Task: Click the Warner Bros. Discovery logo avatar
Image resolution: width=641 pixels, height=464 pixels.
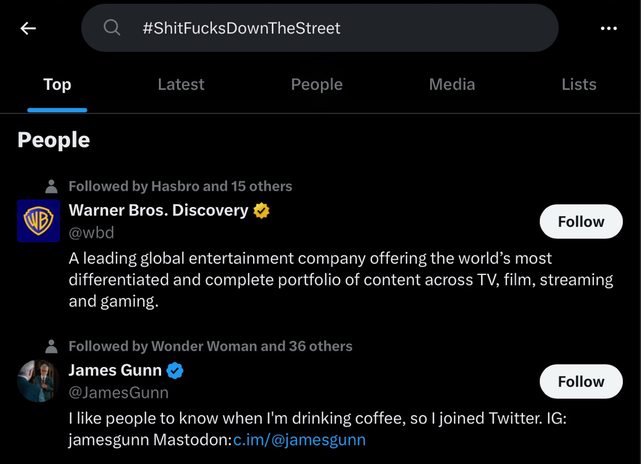Action: tap(39, 221)
